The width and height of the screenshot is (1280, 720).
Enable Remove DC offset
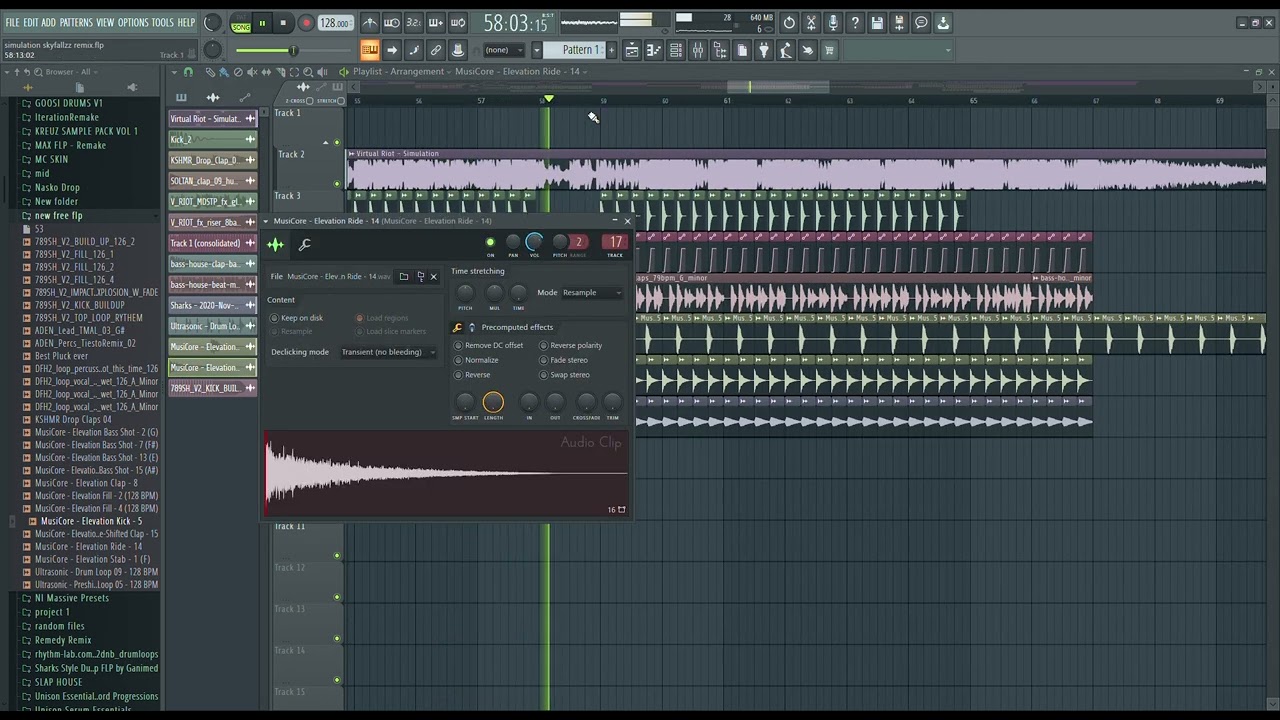(489, 346)
